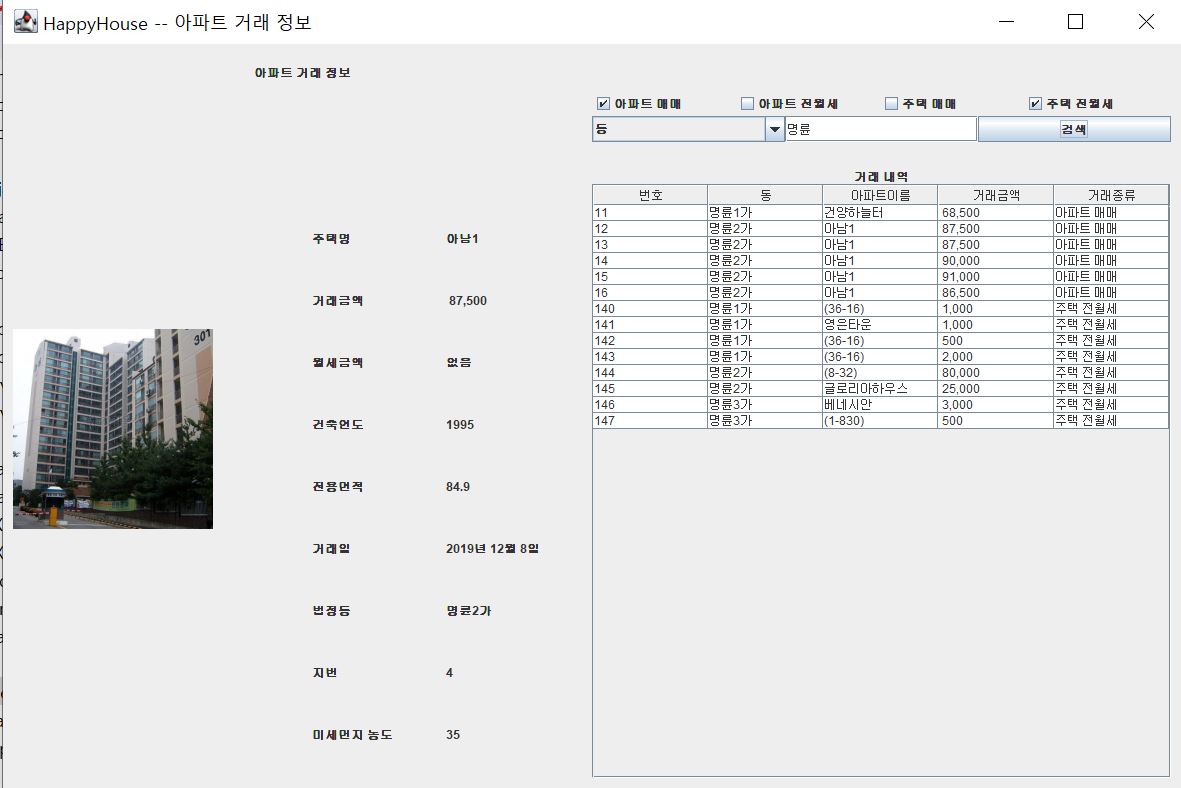The height and width of the screenshot is (788, 1181).
Task: Maximize the HappyHouse window
Action: [1076, 22]
